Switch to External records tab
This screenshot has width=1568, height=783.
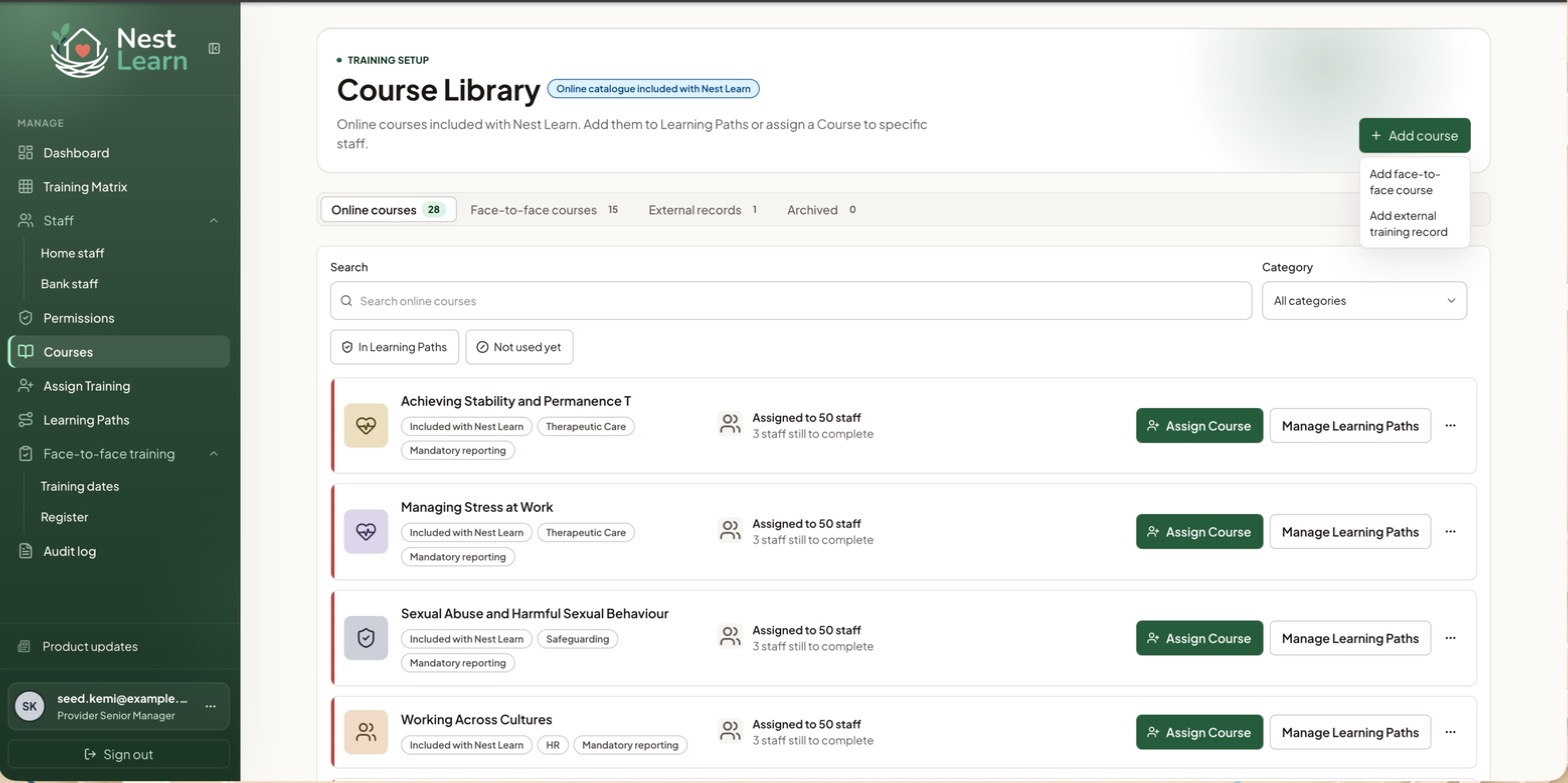click(703, 210)
